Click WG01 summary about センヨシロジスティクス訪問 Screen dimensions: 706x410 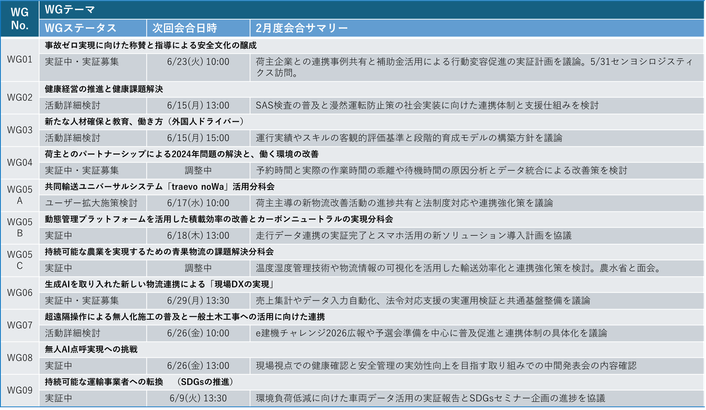click(x=475, y=67)
